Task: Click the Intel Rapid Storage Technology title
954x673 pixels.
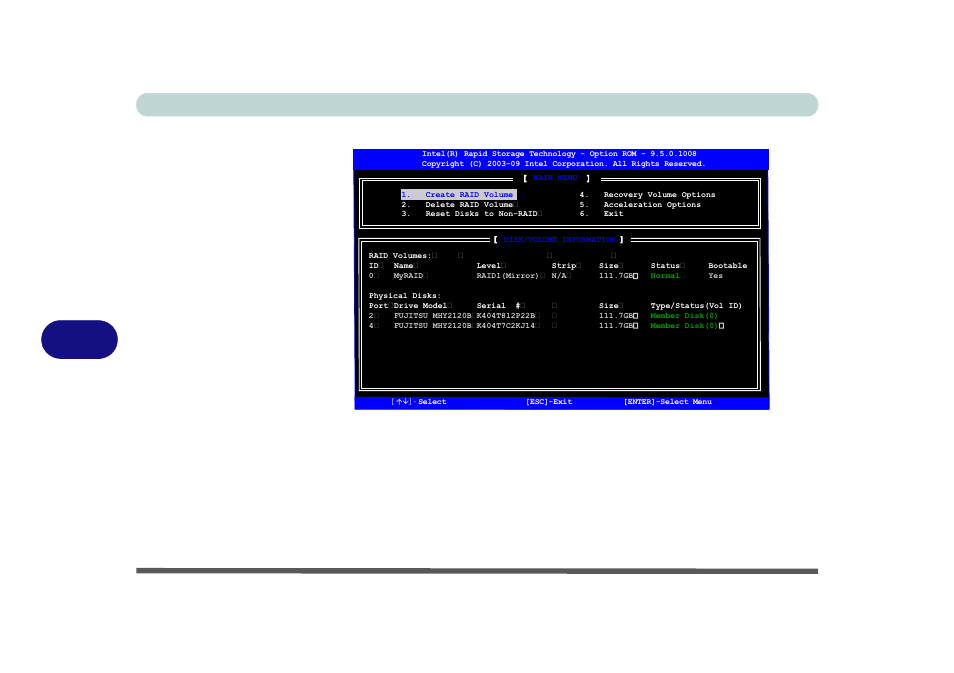Action: (559, 154)
